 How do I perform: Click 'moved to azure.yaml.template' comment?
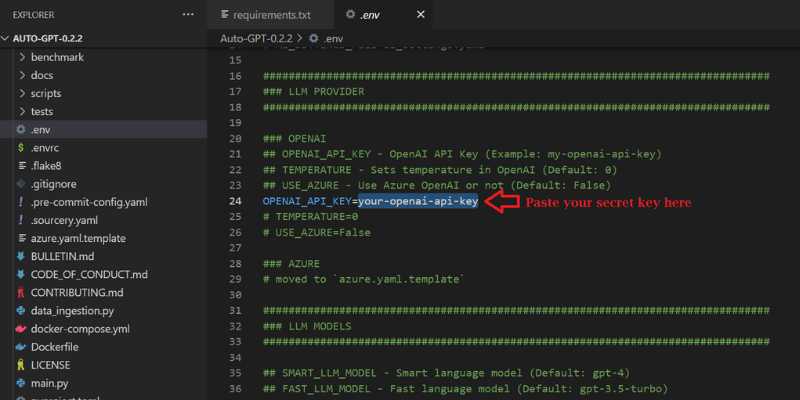364,280
